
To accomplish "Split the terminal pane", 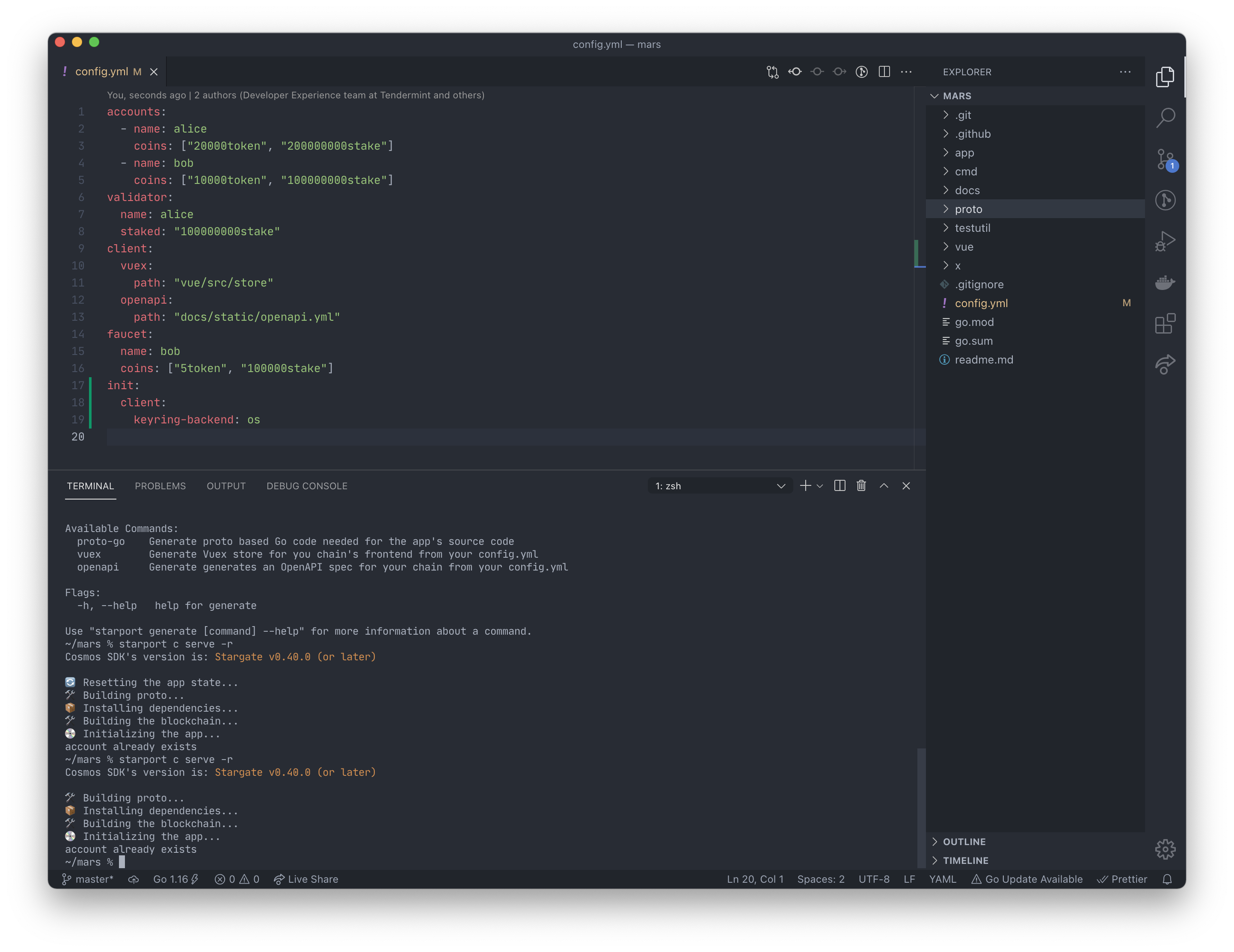I will coord(839,485).
